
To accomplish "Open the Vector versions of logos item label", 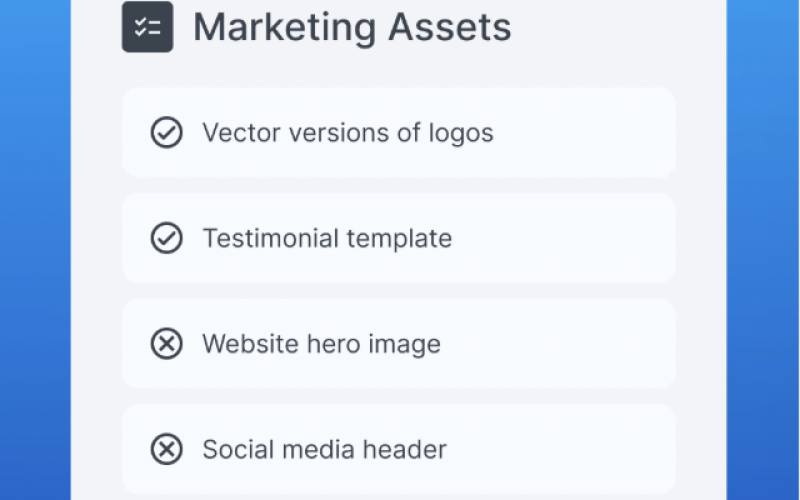I will [348, 133].
